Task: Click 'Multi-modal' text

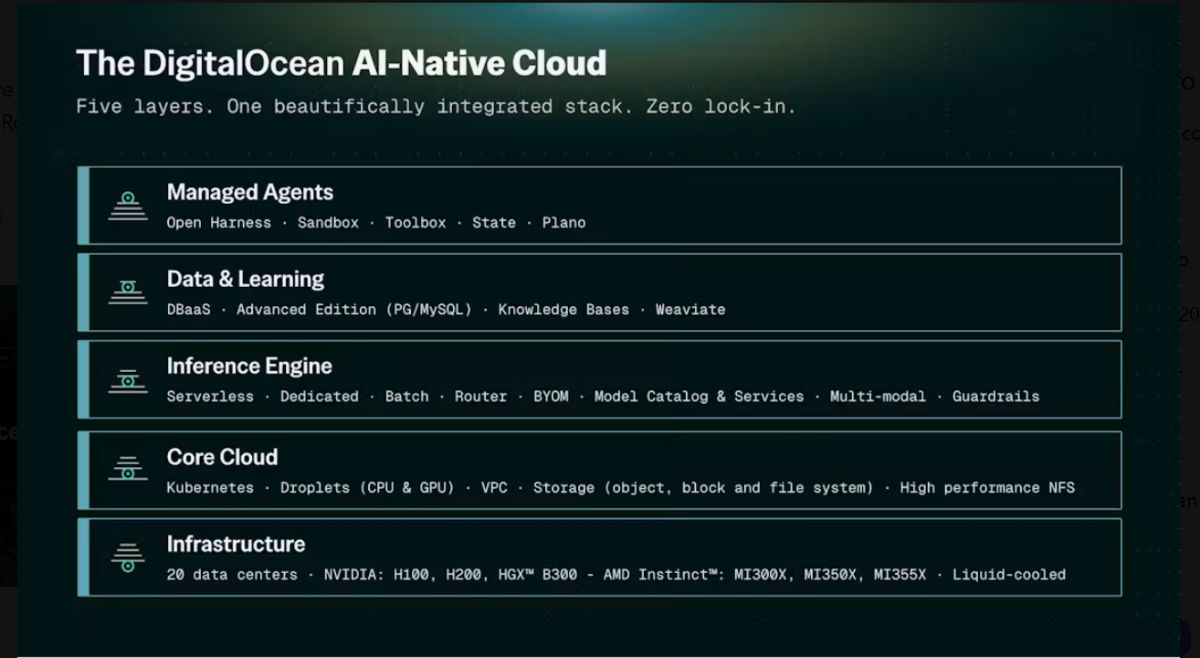Action: 878,396
